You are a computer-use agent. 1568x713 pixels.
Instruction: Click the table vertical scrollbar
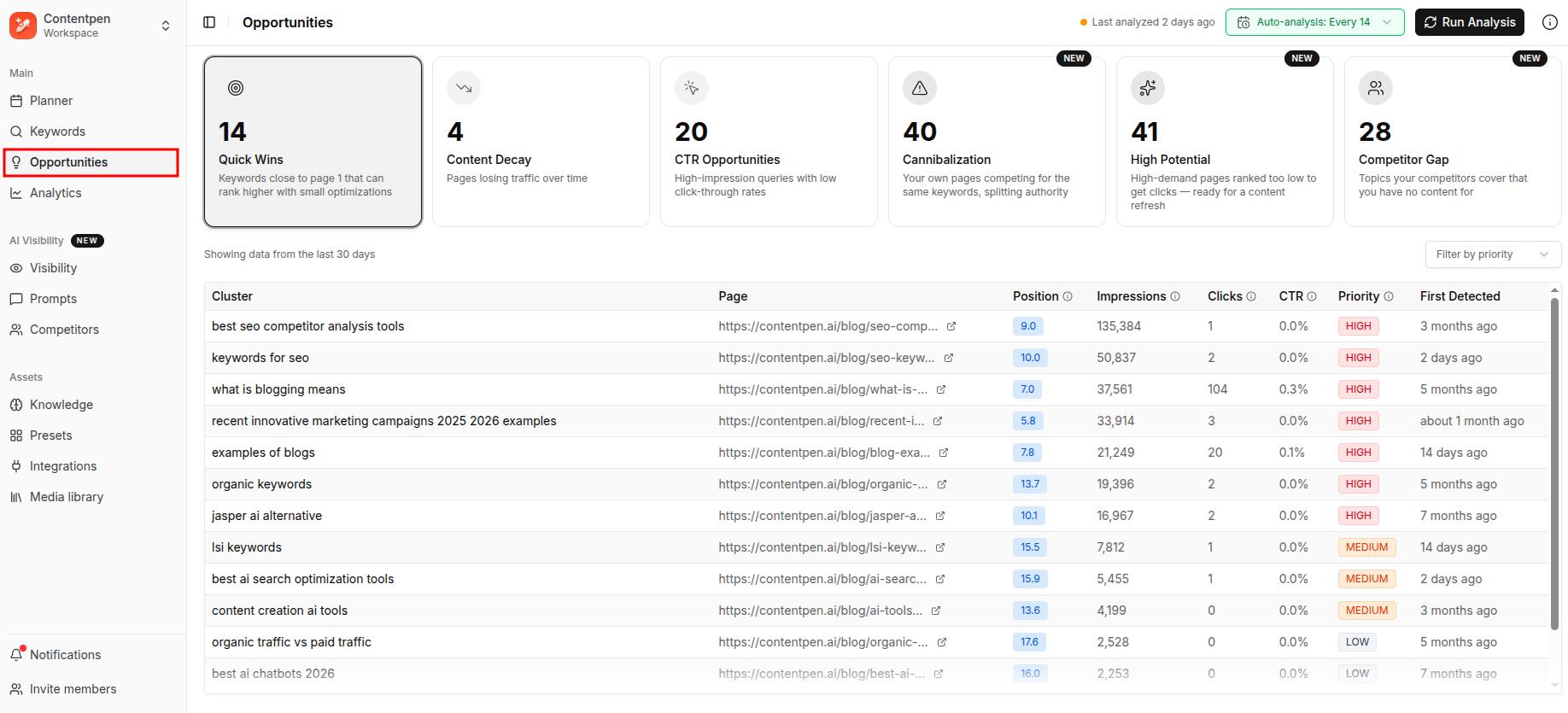[x=1554, y=465]
